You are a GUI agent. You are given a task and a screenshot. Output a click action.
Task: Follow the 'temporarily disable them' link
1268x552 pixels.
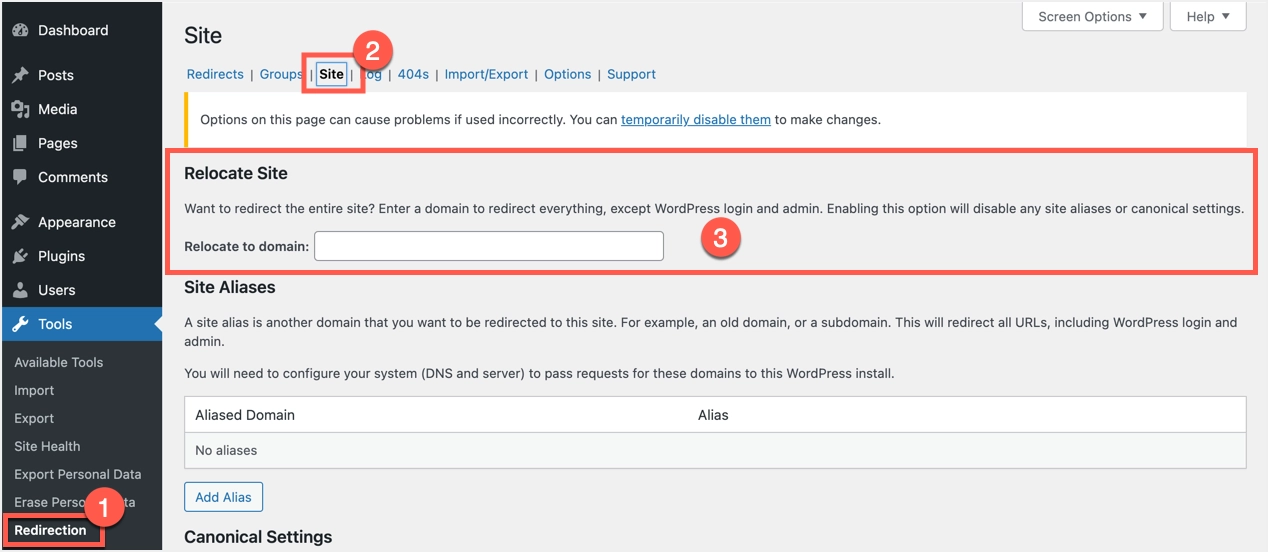[x=696, y=119]
